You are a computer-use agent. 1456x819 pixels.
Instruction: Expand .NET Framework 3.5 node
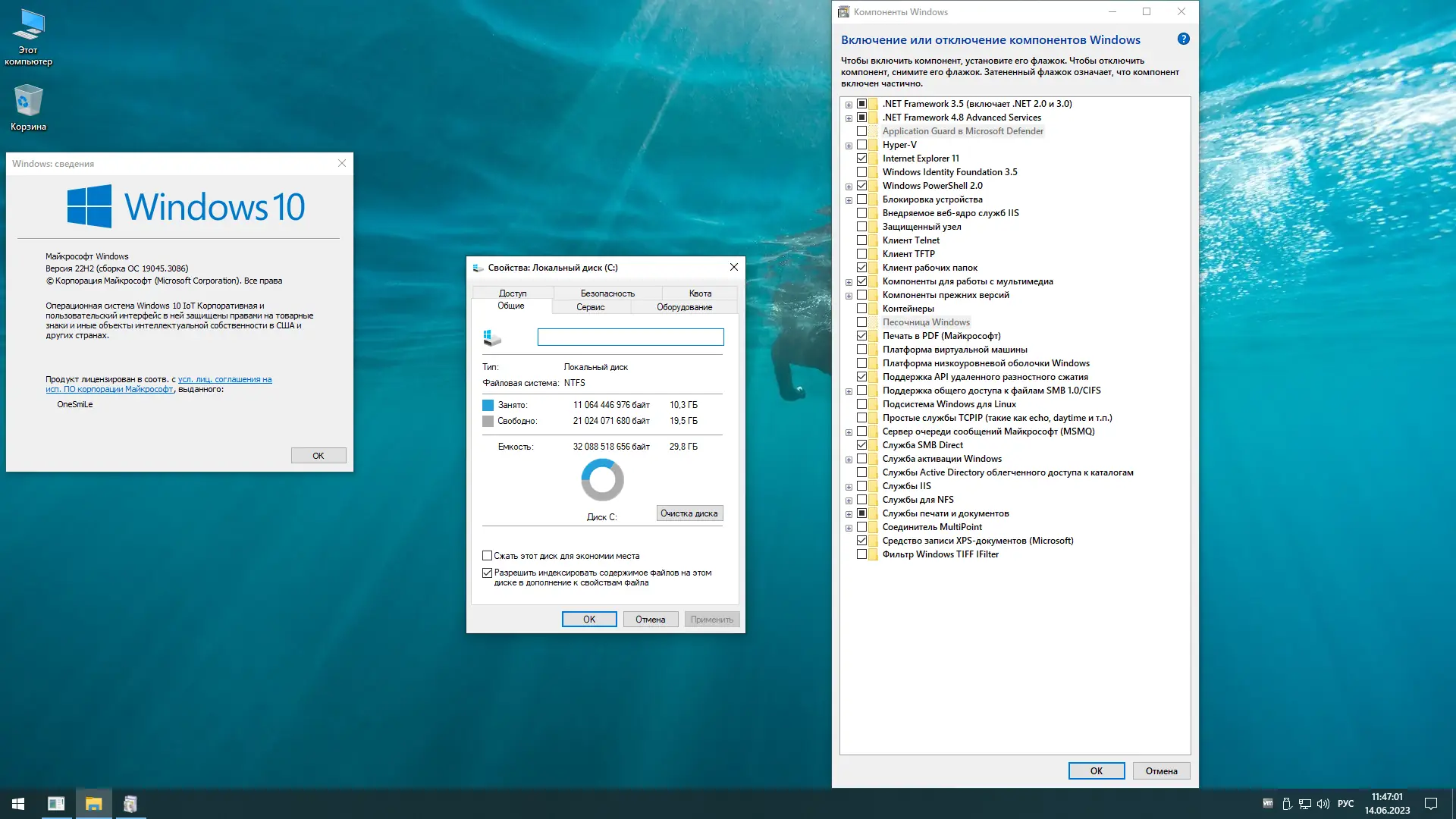coord(849,105)
